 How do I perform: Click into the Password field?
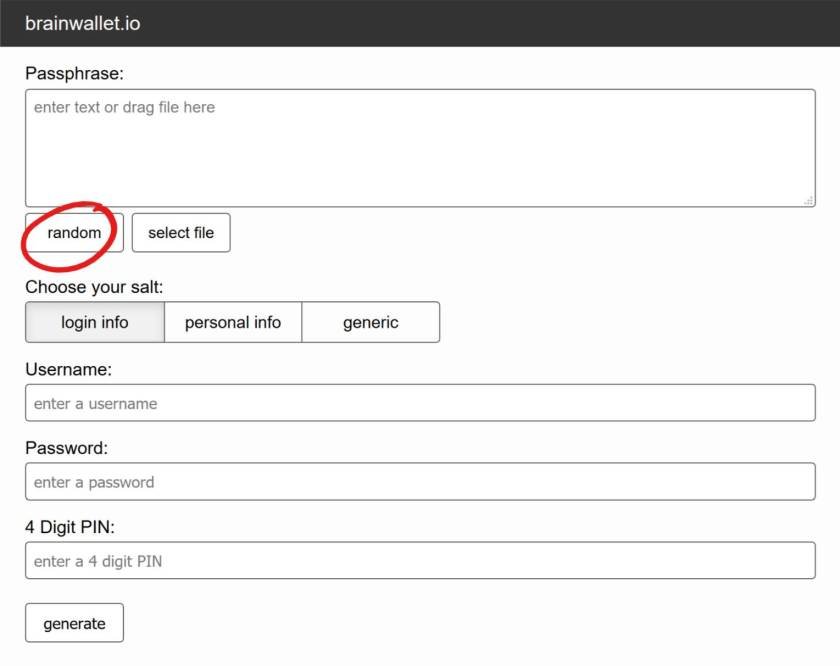click(x=420, y=482)
